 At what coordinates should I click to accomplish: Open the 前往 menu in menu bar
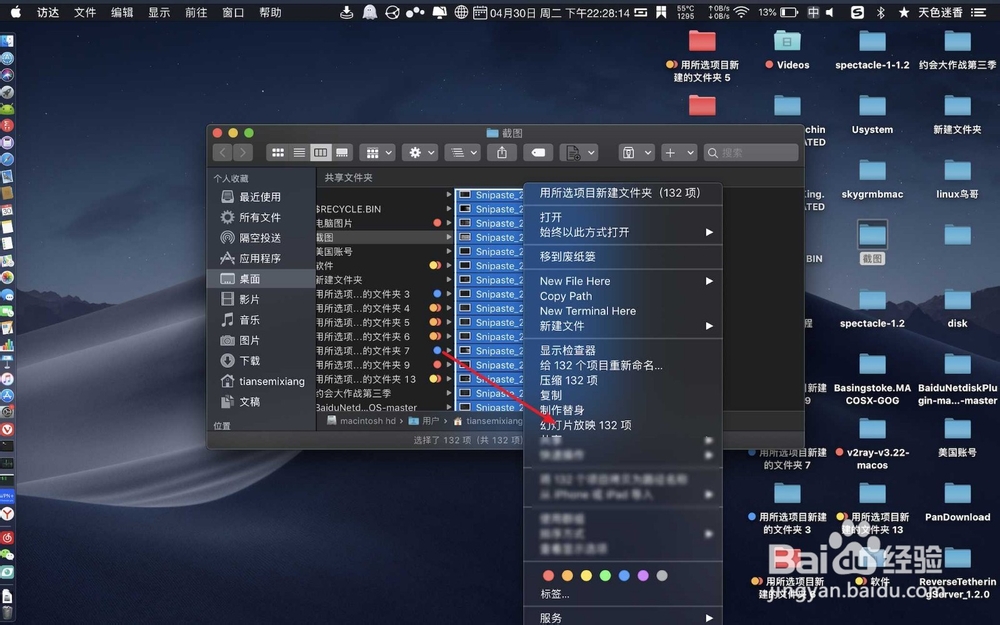click(196, 12)
